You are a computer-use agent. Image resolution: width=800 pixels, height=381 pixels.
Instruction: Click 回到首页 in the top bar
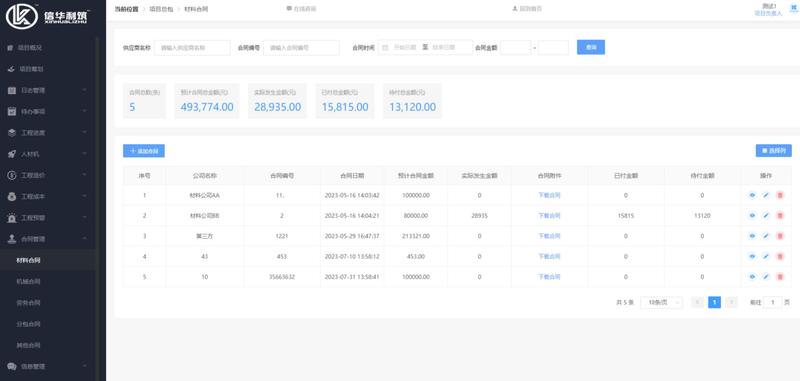pos(527,9)
